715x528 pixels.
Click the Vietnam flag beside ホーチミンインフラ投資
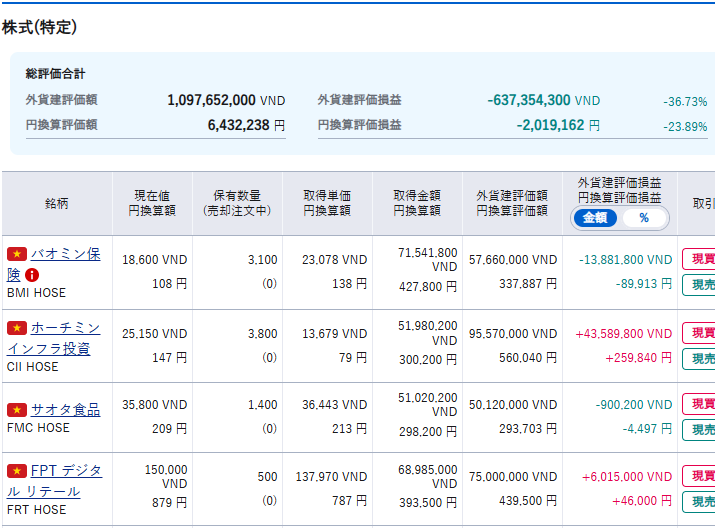pyautogui.click(x=16, y=328)
